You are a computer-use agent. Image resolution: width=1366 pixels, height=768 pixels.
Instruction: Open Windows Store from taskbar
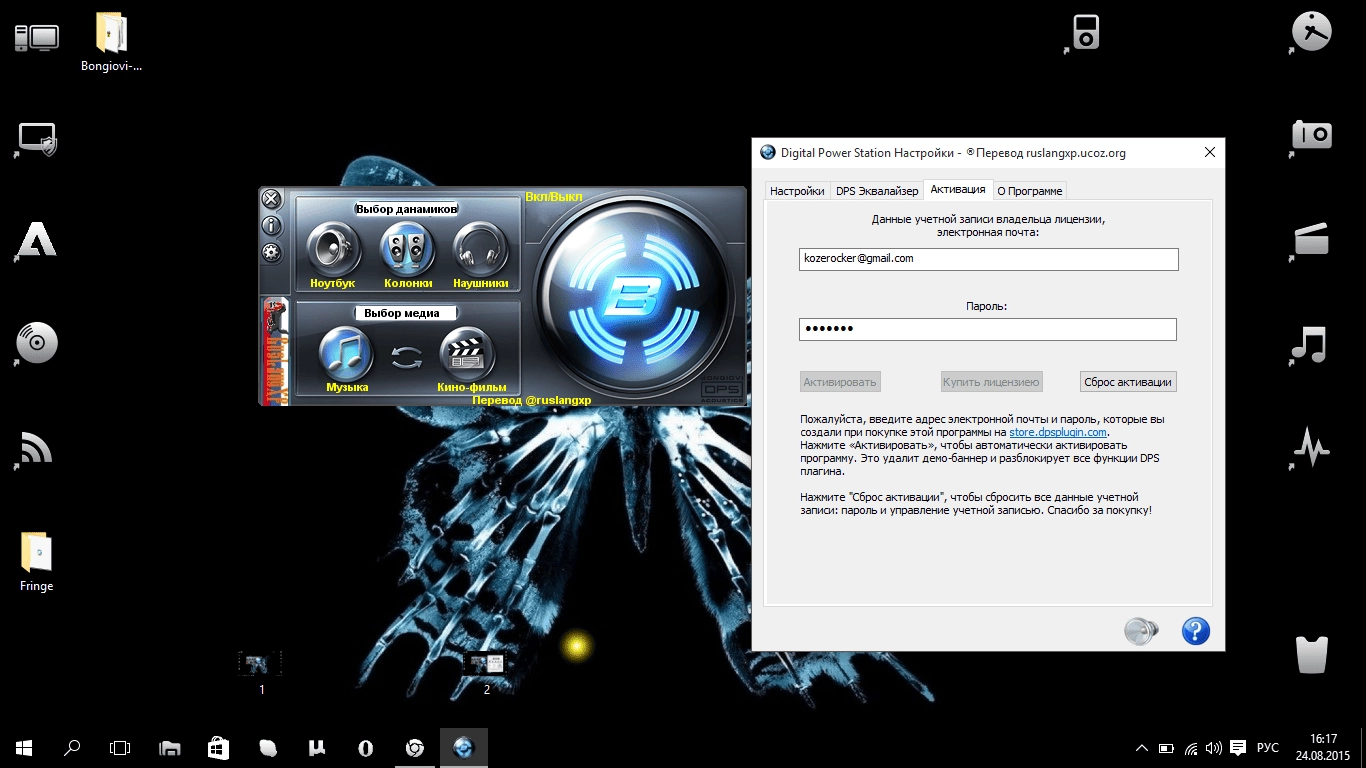coord(218,748)
